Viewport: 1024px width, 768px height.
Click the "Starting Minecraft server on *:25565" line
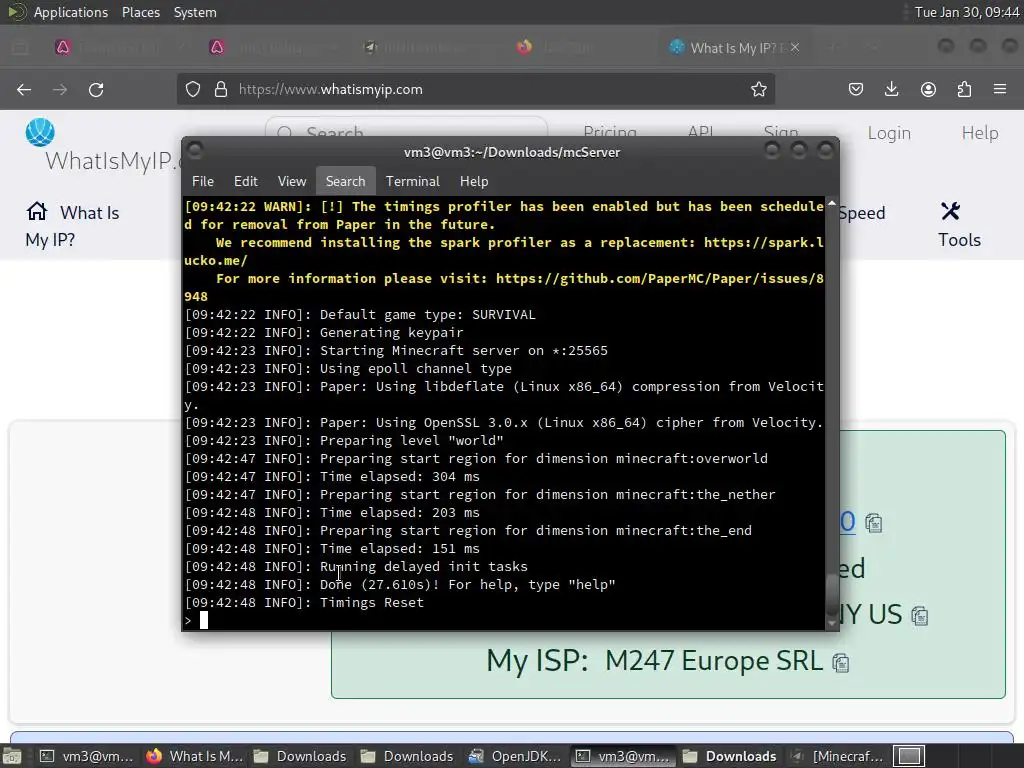pyautogui.click(x=396, y=351)
